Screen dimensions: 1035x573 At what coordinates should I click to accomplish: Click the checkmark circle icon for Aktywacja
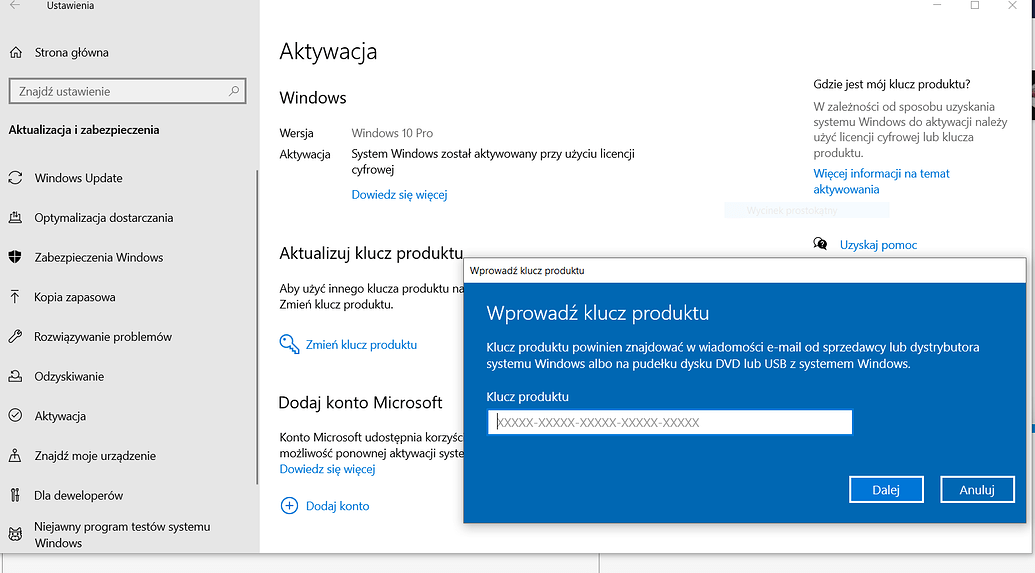point(15,415)
